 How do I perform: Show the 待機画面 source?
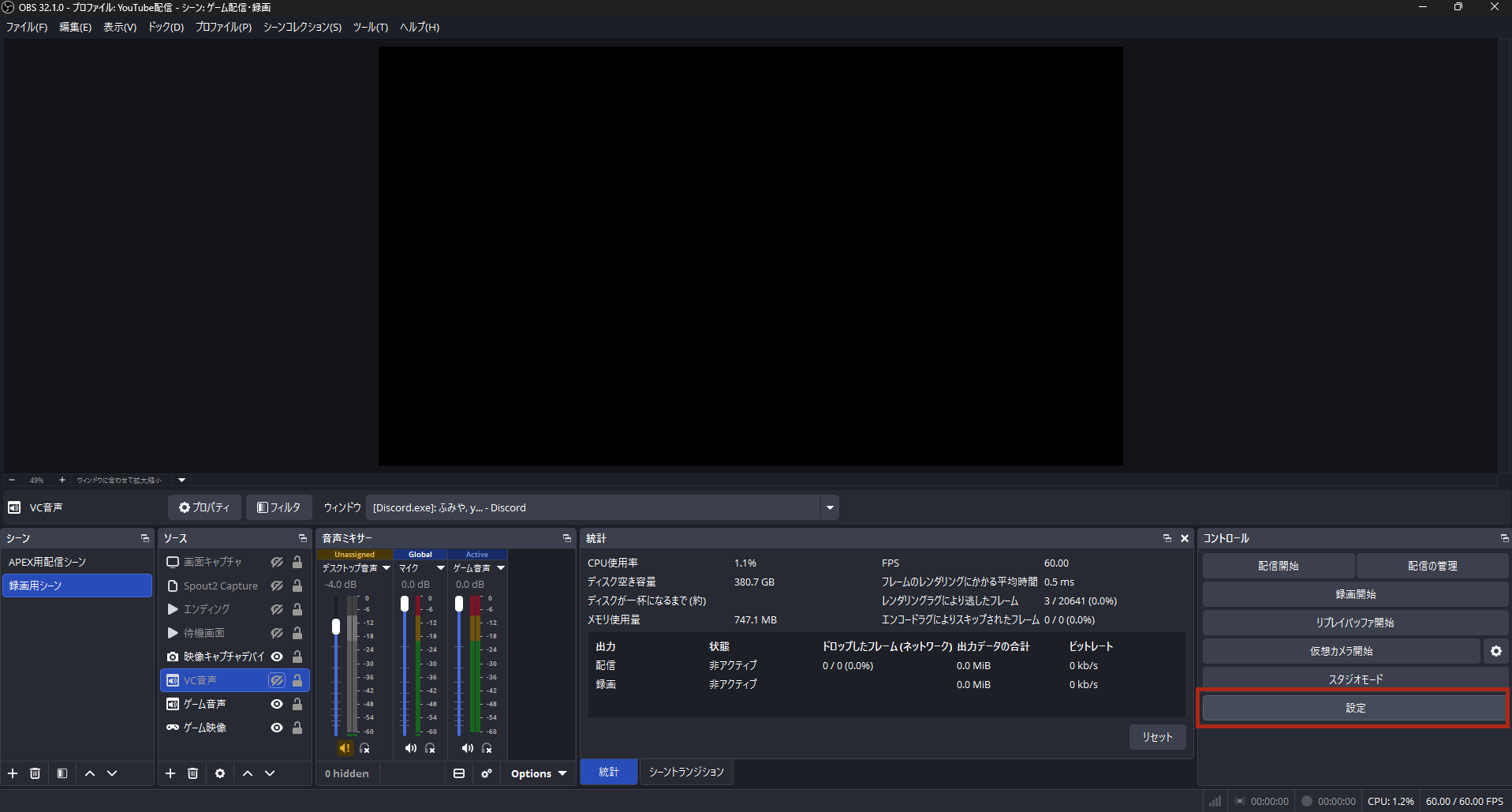[277, 633]
